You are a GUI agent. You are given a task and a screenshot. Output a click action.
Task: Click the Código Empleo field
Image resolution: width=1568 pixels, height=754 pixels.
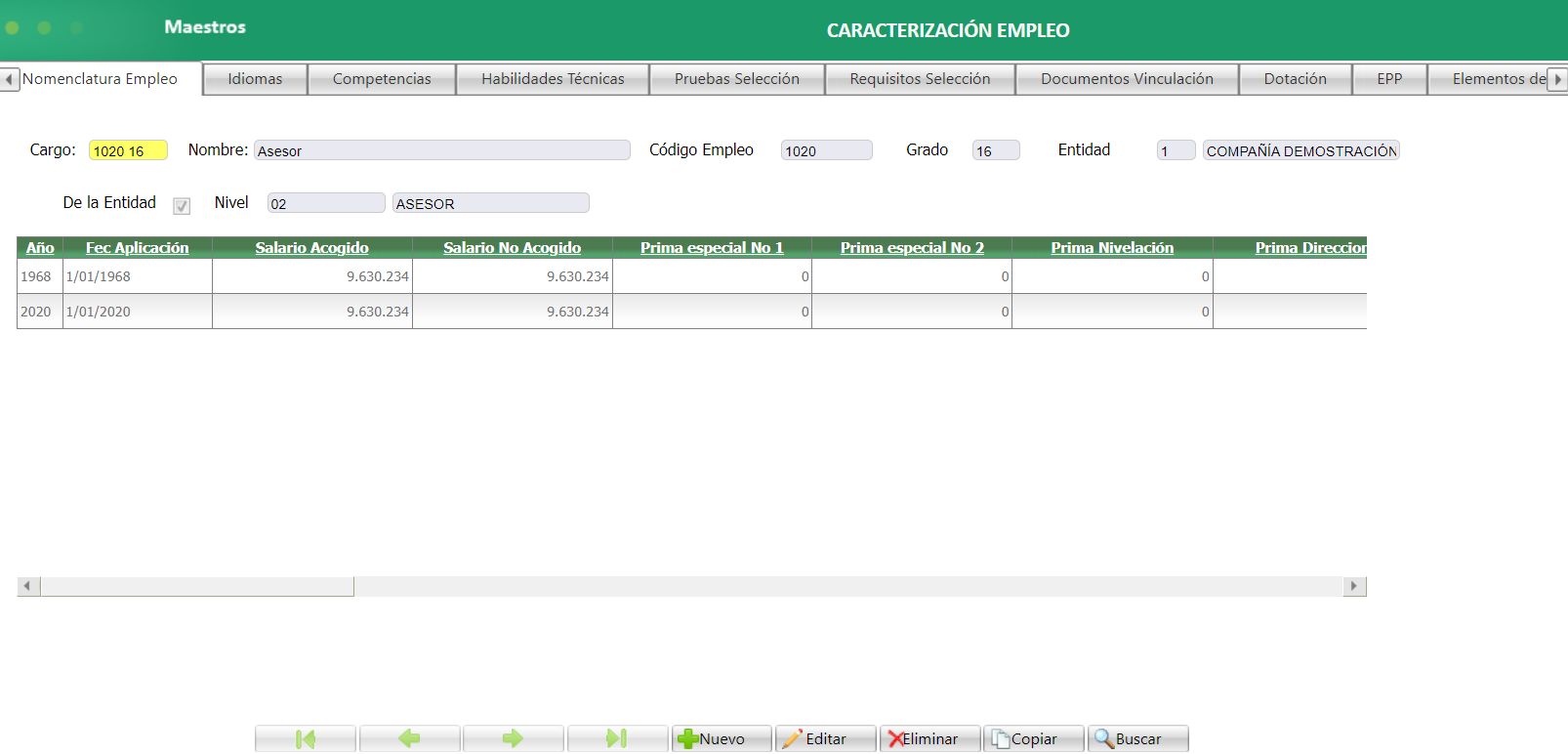click(827, 150)
